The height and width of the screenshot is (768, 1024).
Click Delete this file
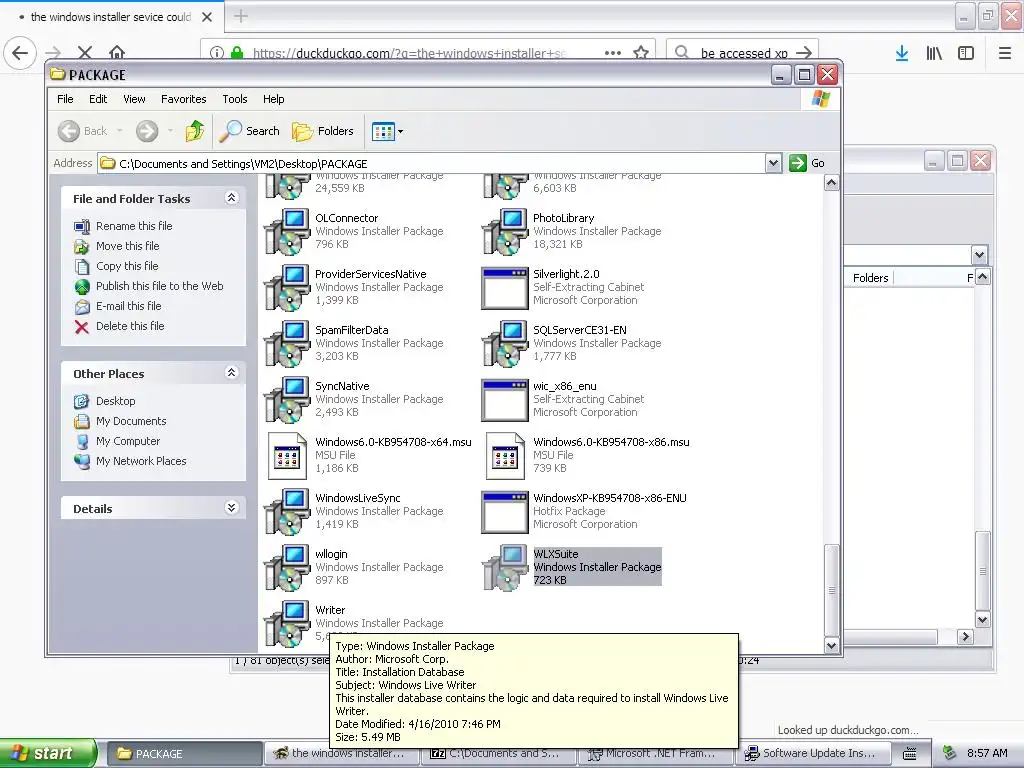130,326
